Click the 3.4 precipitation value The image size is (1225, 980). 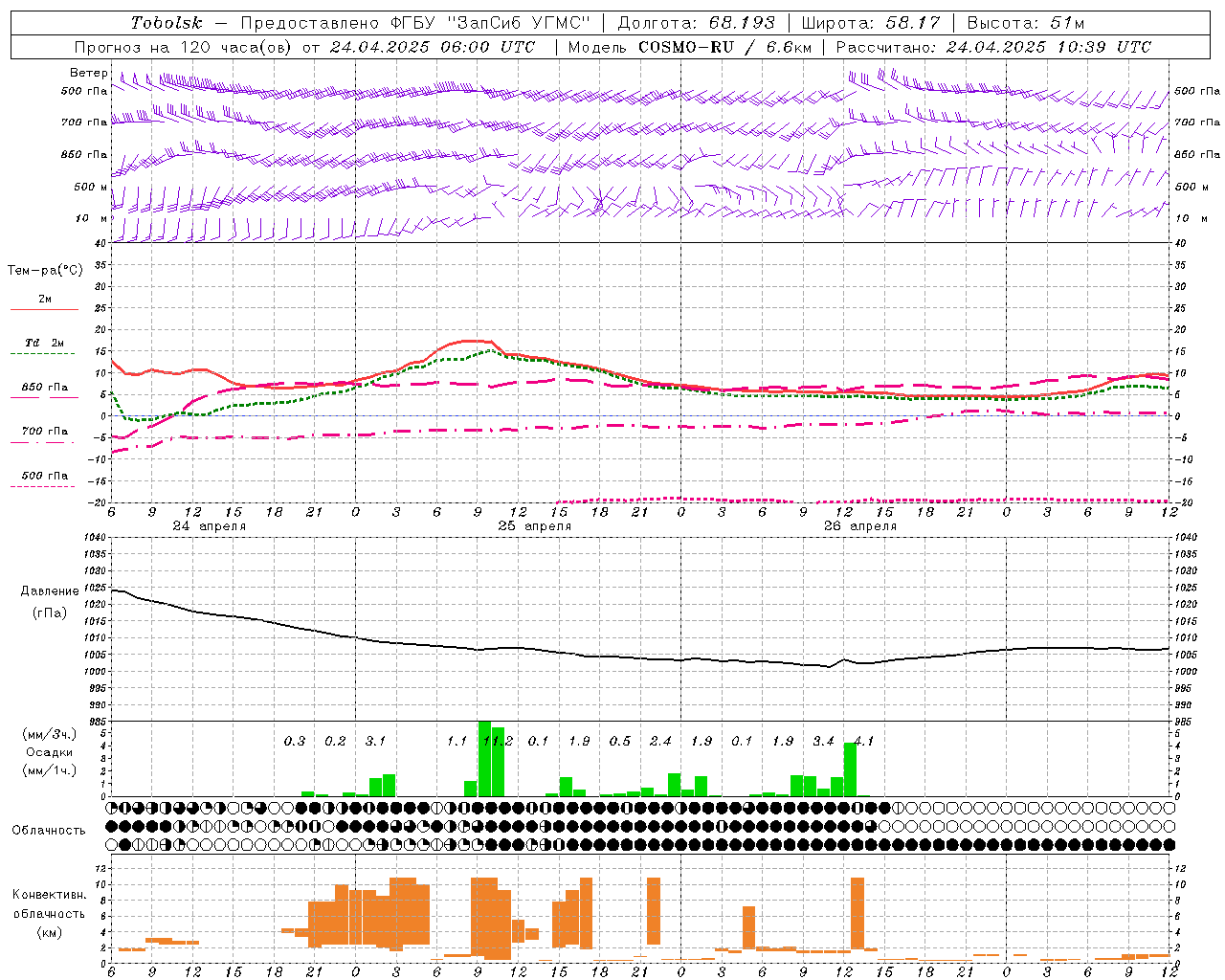tap(823, 741)
